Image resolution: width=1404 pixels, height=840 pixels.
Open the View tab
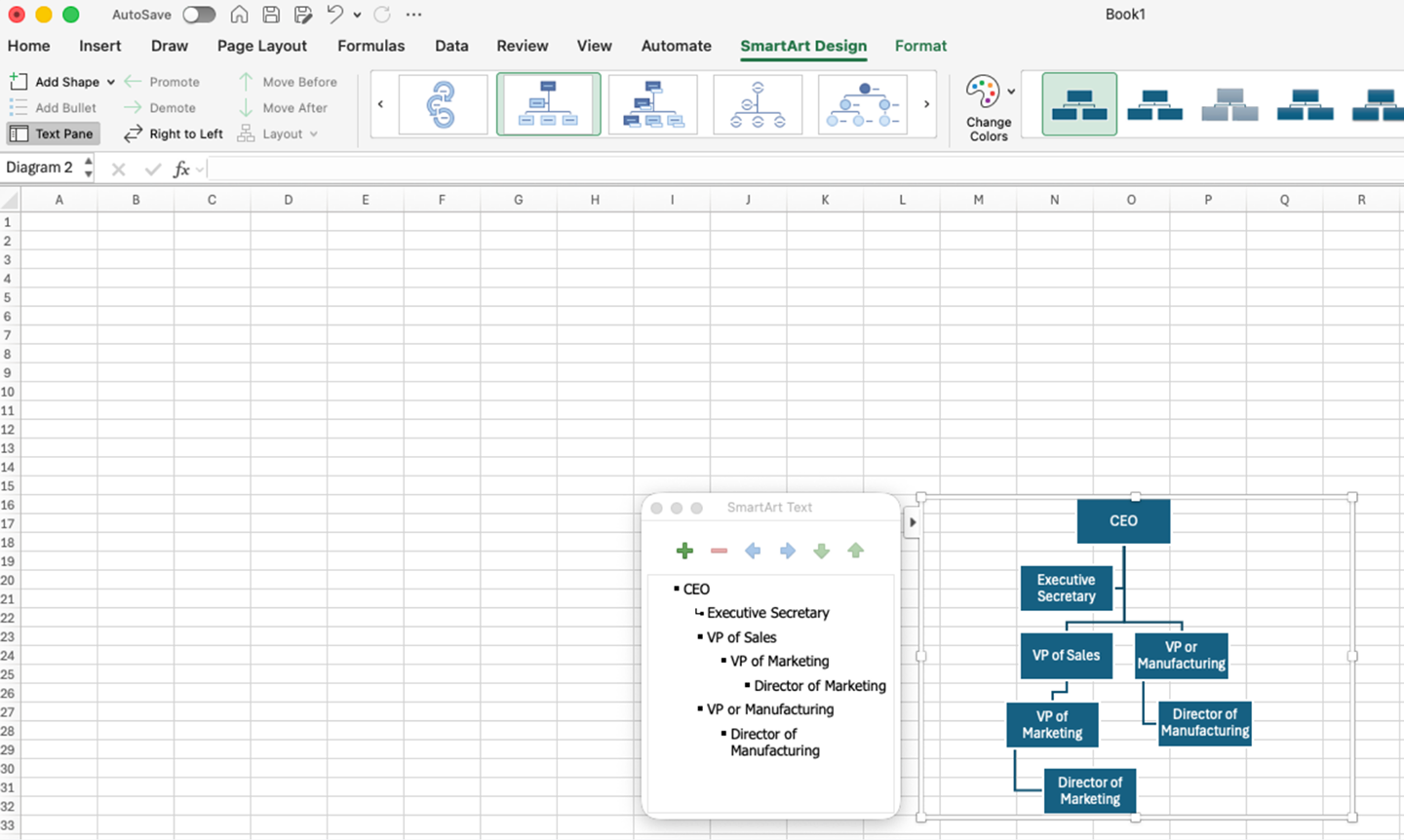[x=594, y=46]
